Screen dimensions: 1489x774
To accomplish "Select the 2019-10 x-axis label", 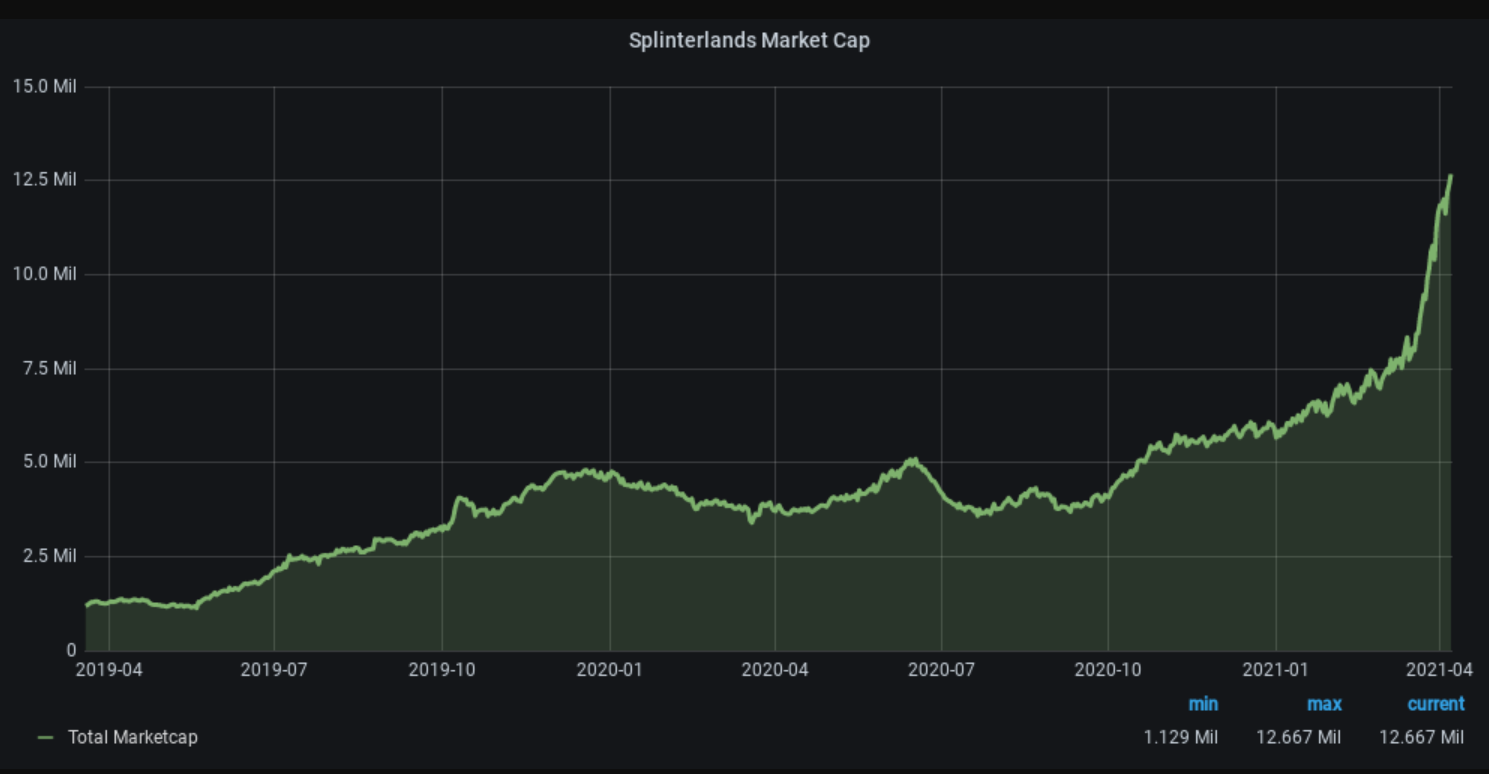I will (x=442, y=669).
